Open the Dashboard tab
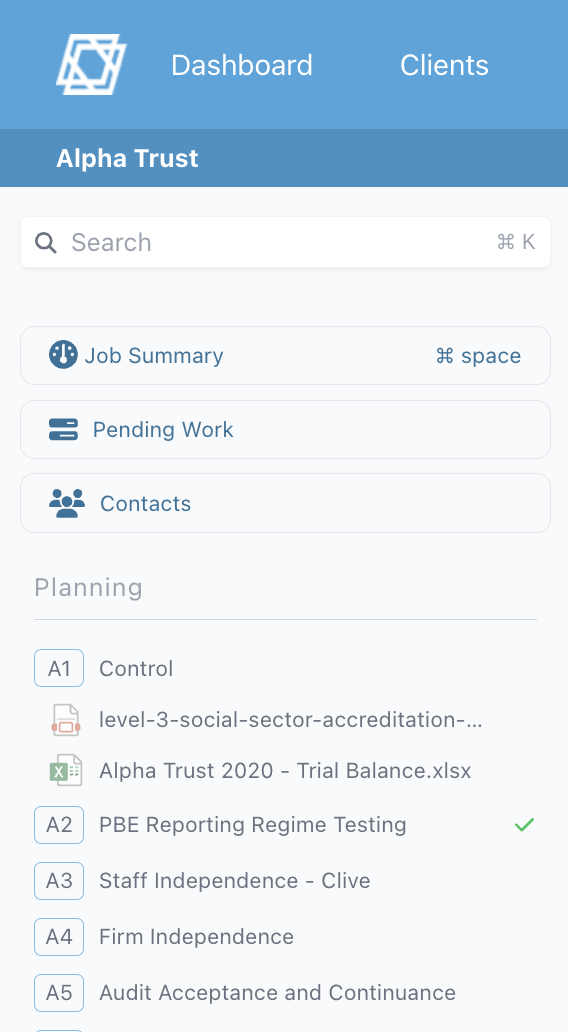Image resolution: width=568 pixels, height=1032 pixels. tap(242, 64)
